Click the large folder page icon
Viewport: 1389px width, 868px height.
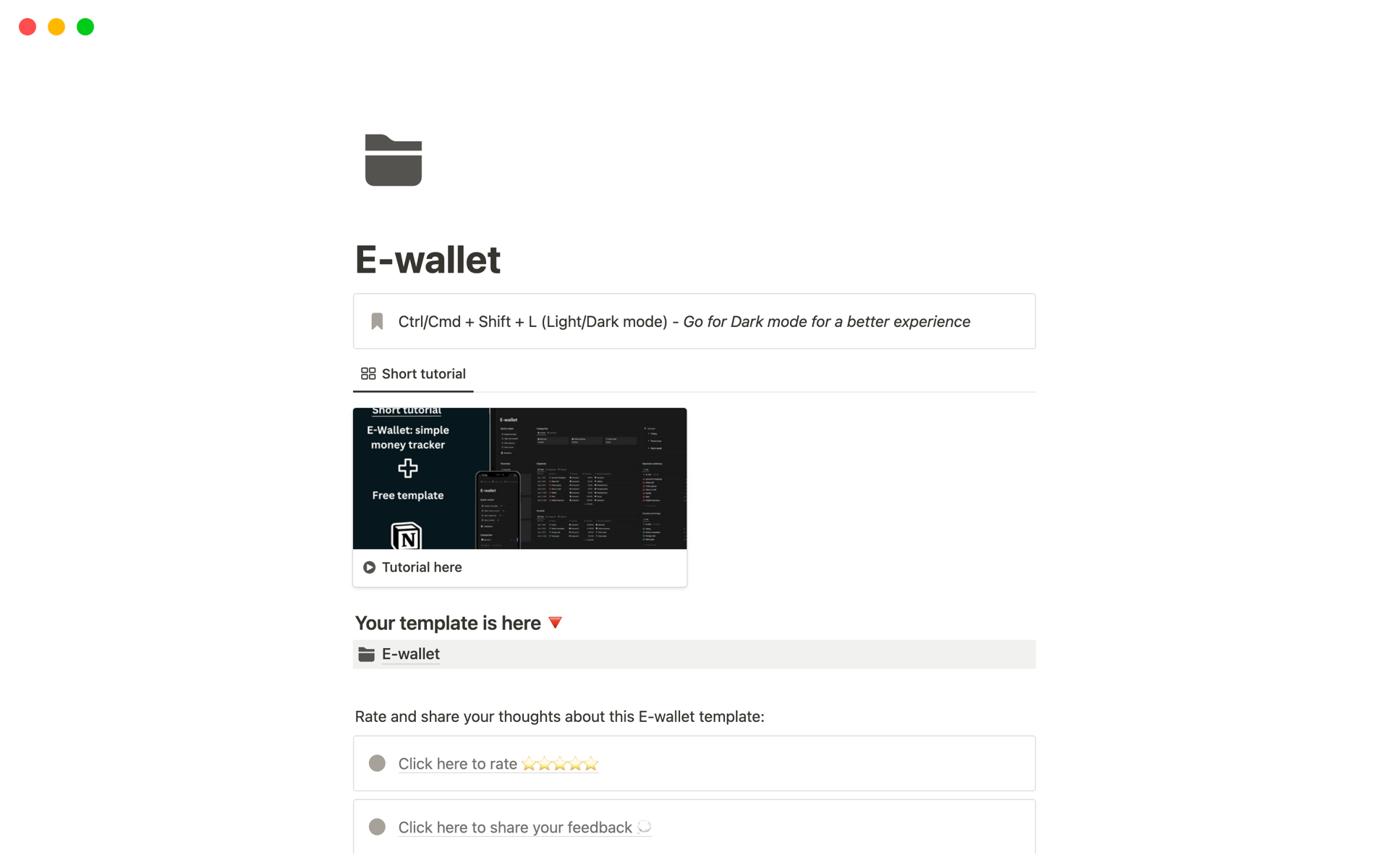[x=393, y=160]
